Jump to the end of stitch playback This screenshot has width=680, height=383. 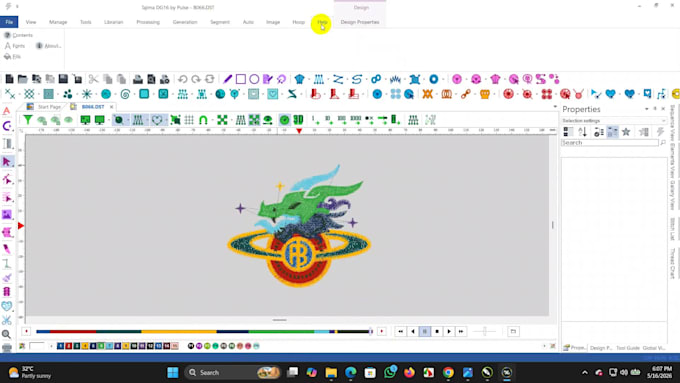461,331
